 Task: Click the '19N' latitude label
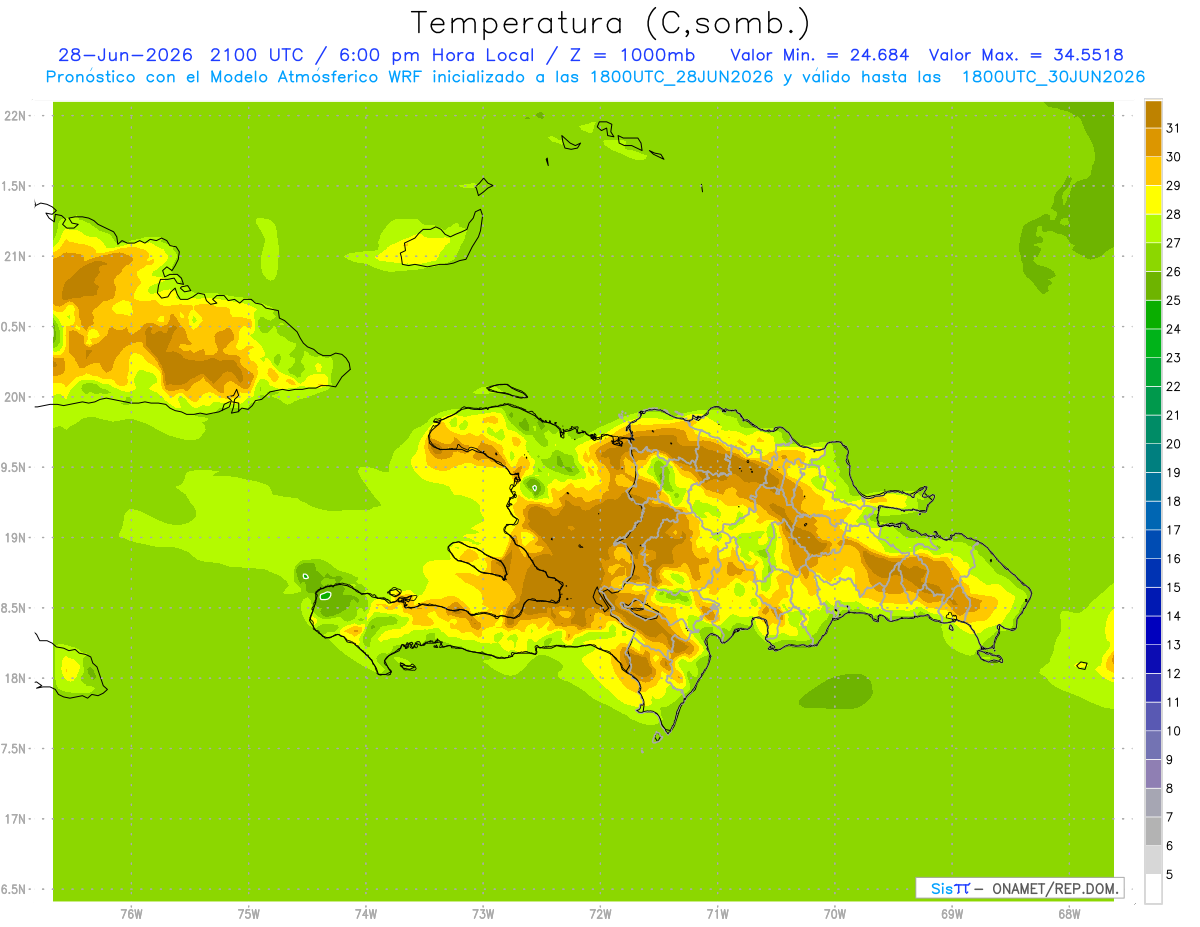(15, 538)
